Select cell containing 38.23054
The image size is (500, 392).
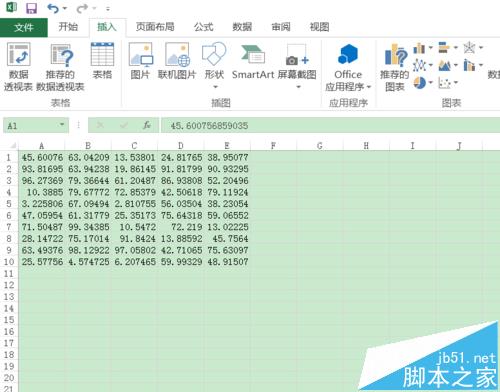[227, 204]
